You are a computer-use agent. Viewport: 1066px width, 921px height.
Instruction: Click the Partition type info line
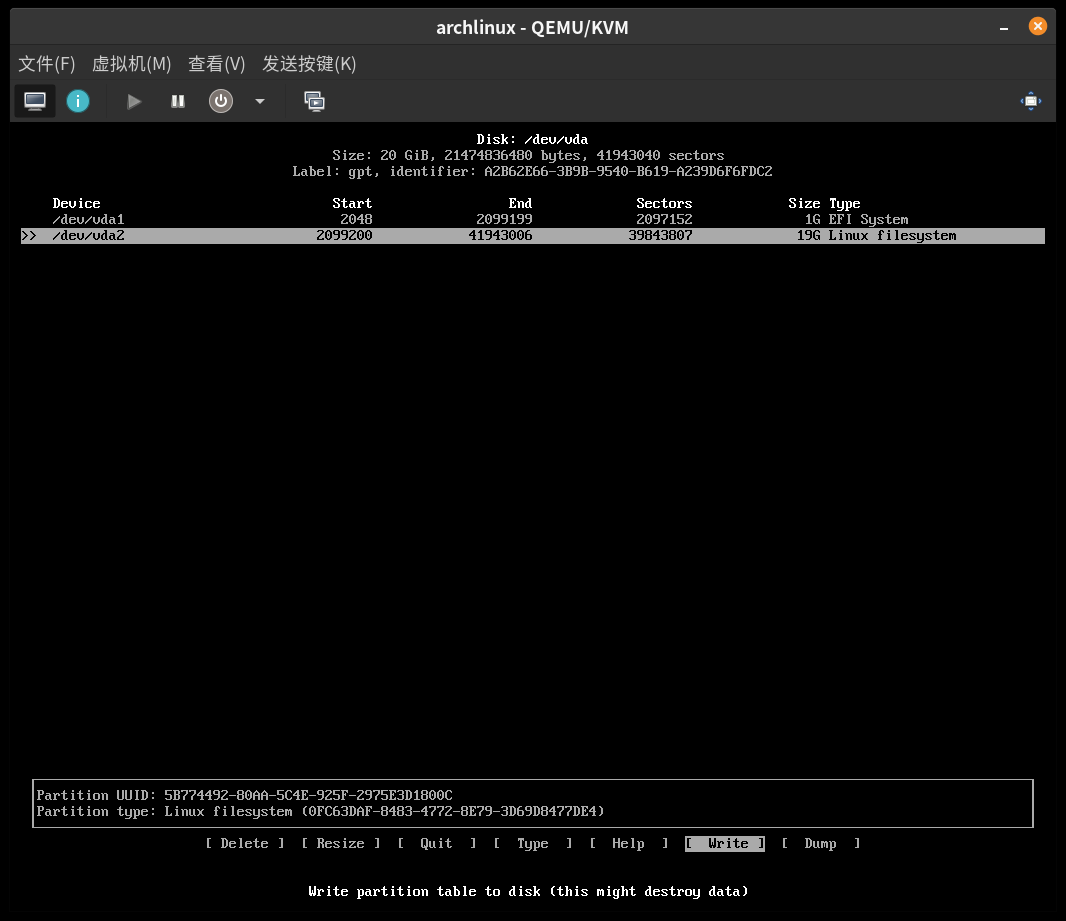click(320, 812)
